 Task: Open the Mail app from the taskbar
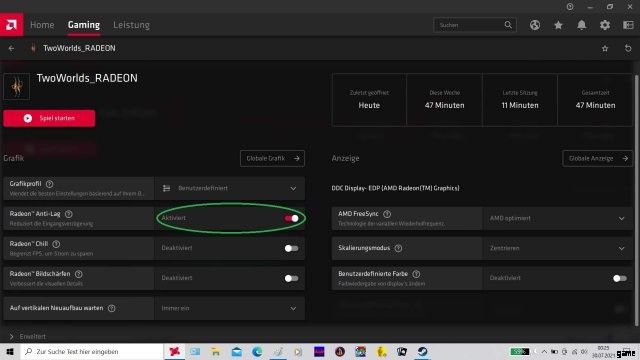click(236, 351)
